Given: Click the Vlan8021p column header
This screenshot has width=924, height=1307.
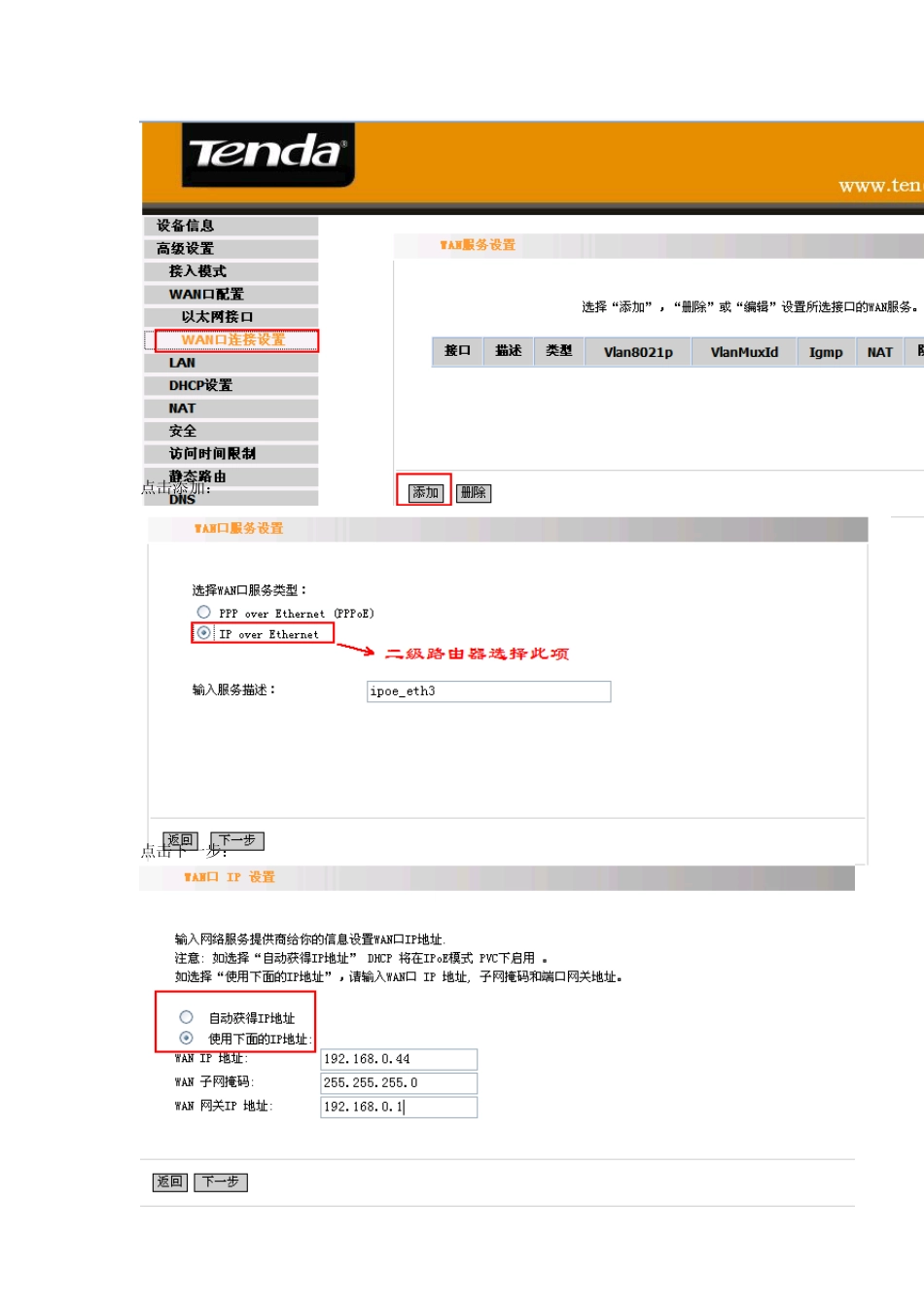Looking at the screenshot, I should tap(638, 352).
